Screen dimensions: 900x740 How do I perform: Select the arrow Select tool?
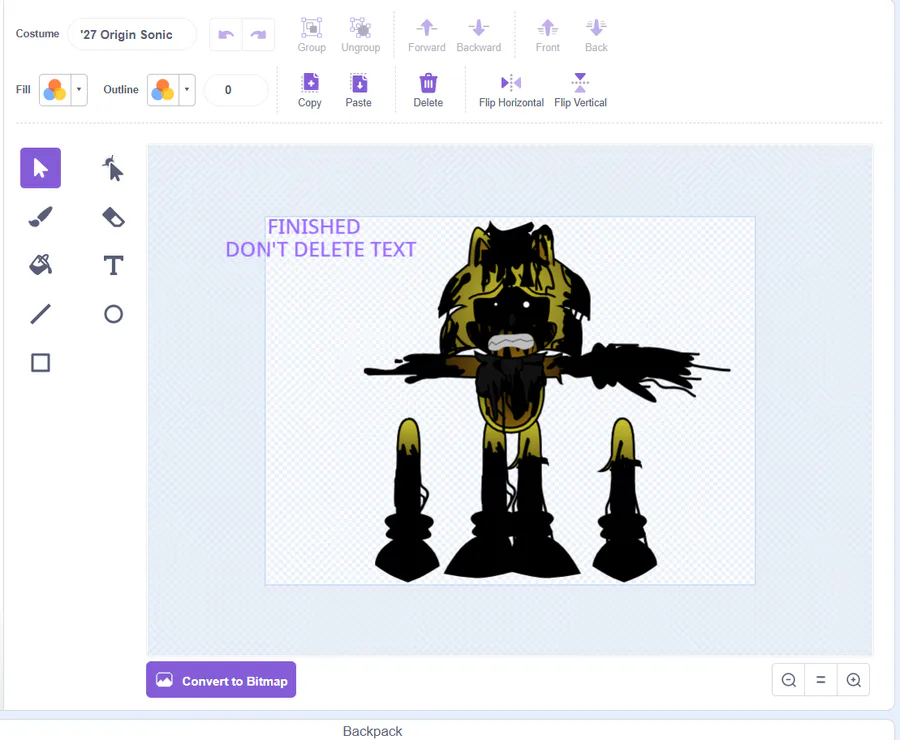40,168
